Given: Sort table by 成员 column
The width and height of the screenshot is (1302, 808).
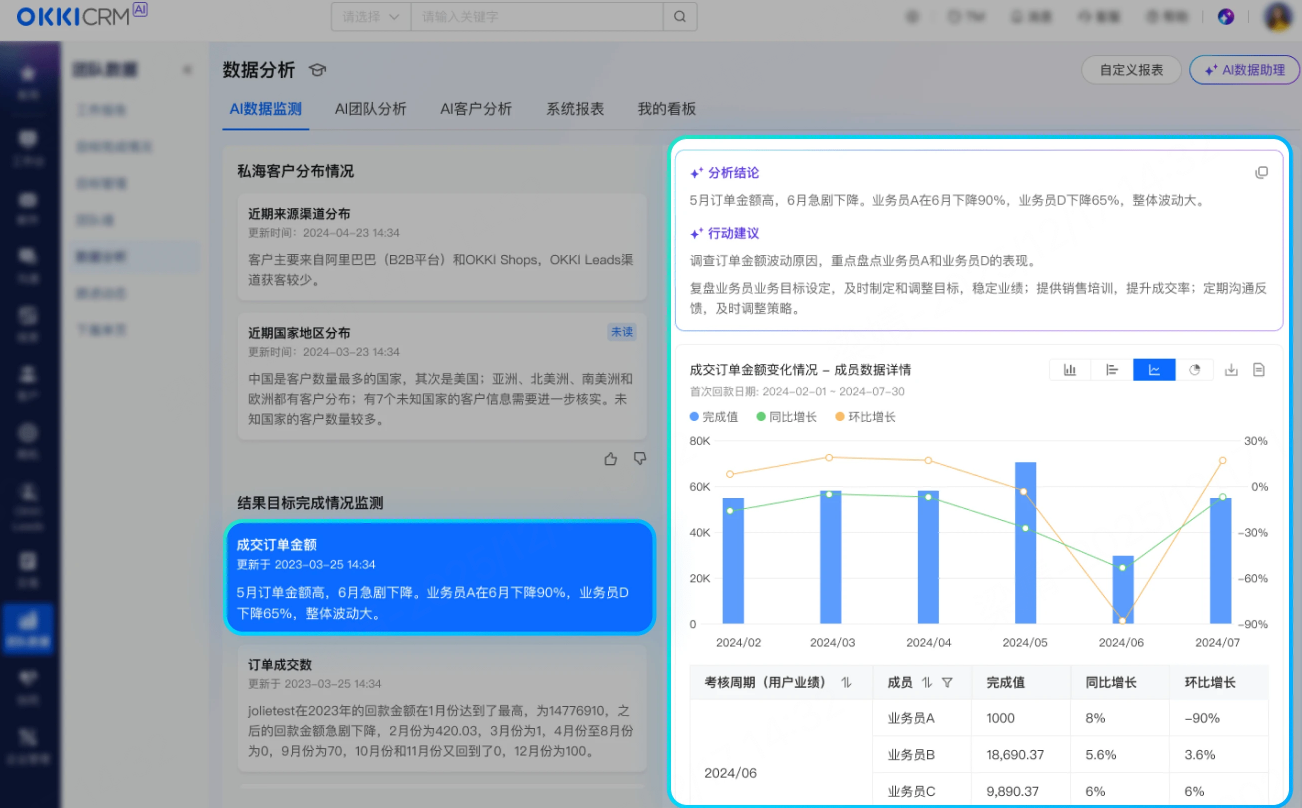Looking at the screenshot, I should pos(927,683).
